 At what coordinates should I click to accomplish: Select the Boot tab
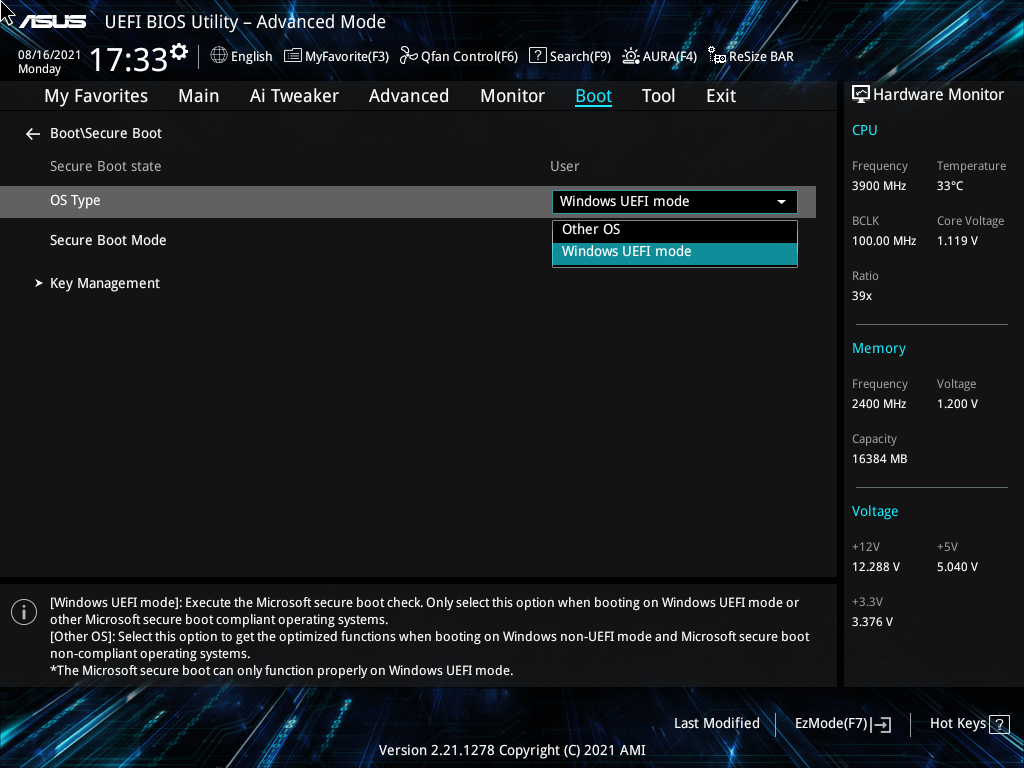(x=594, y=96)
